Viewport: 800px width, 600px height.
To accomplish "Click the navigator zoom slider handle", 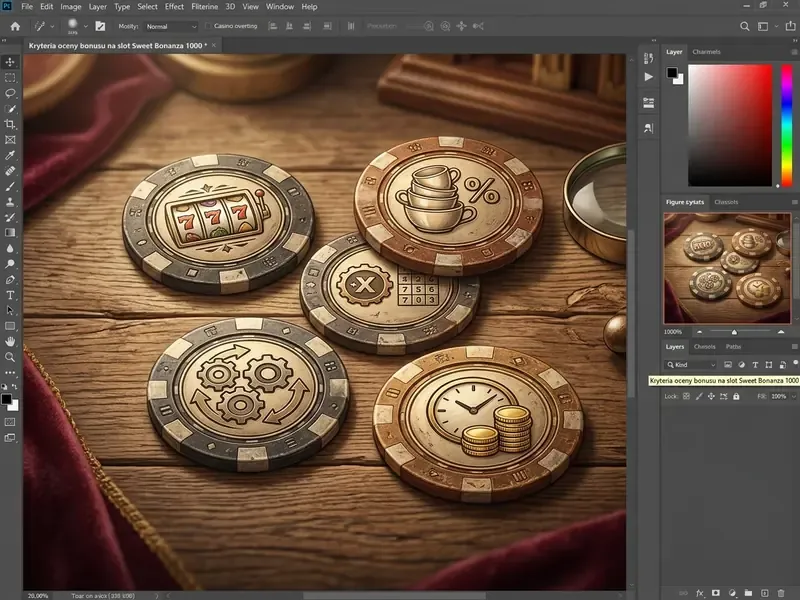I will (x=734, y=332).
